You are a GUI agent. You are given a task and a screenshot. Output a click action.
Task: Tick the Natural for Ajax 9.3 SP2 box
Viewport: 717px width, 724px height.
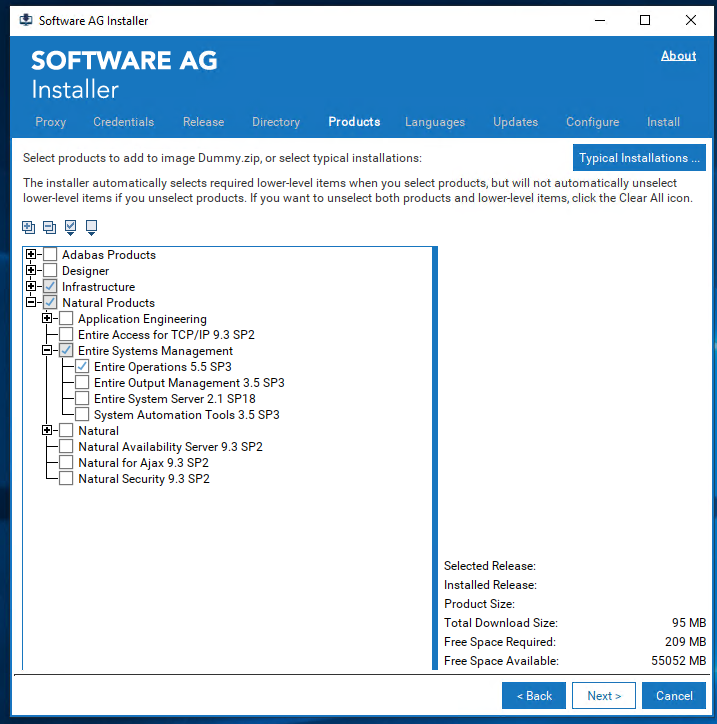(x=66, y=463)
